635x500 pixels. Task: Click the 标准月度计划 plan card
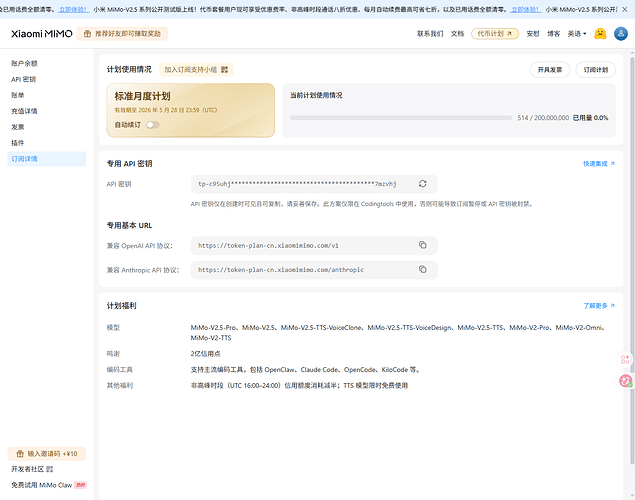click(x=190, y=110)
